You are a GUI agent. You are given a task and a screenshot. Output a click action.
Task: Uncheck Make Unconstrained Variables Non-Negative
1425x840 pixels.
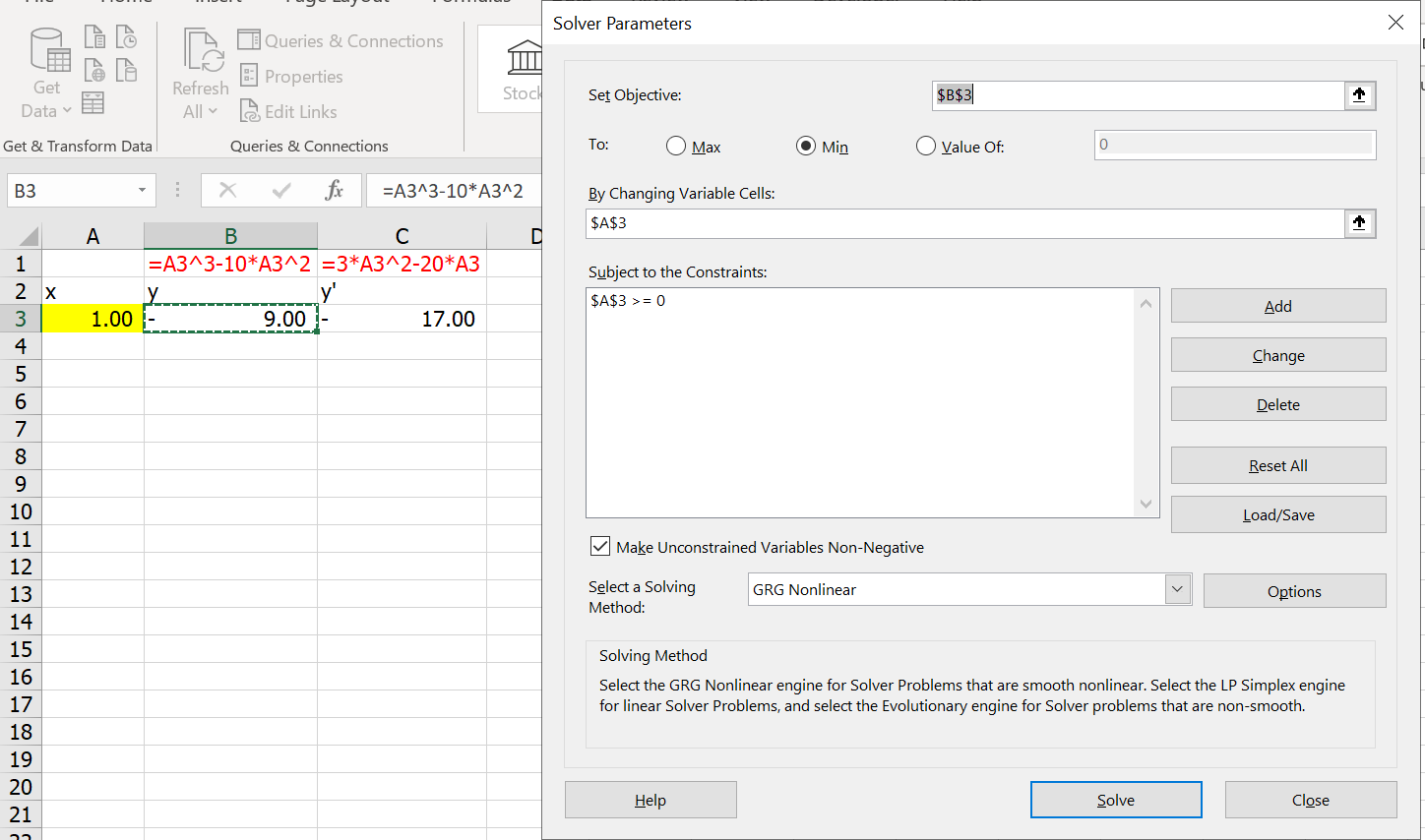click(x=600, y=547)
